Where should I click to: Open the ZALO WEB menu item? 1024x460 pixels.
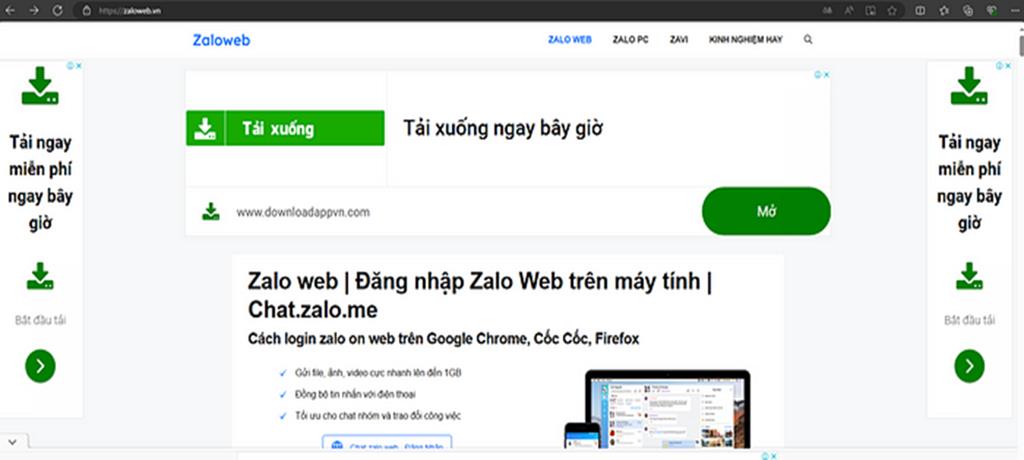click(569, 40)
